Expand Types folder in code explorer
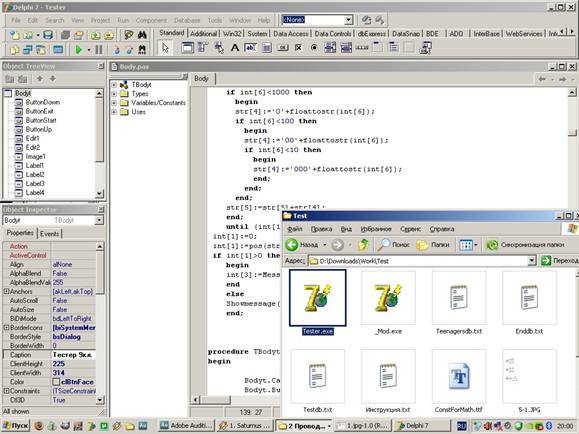Image resolution: width=579 pixels, height=434 pixels. tap(114, 94)
